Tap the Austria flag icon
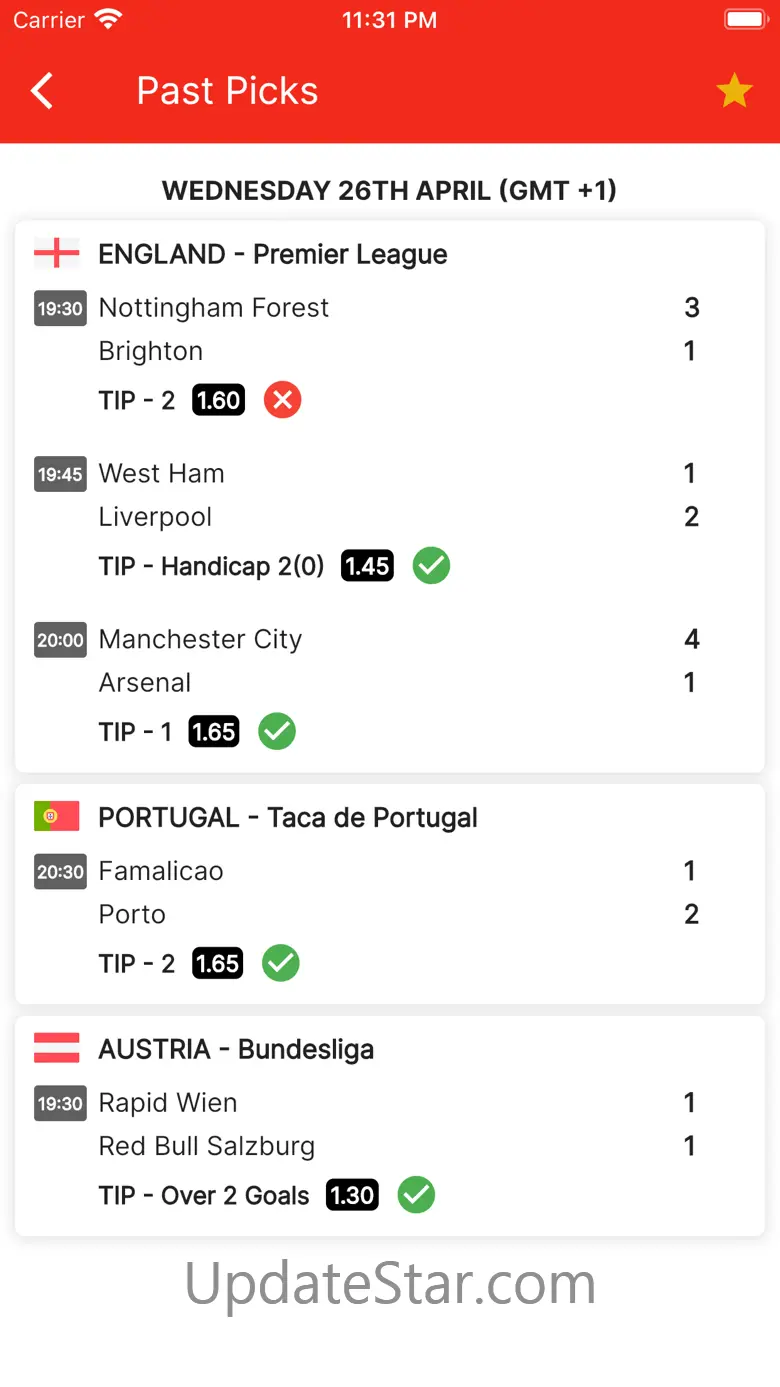 pos(56,1049)
